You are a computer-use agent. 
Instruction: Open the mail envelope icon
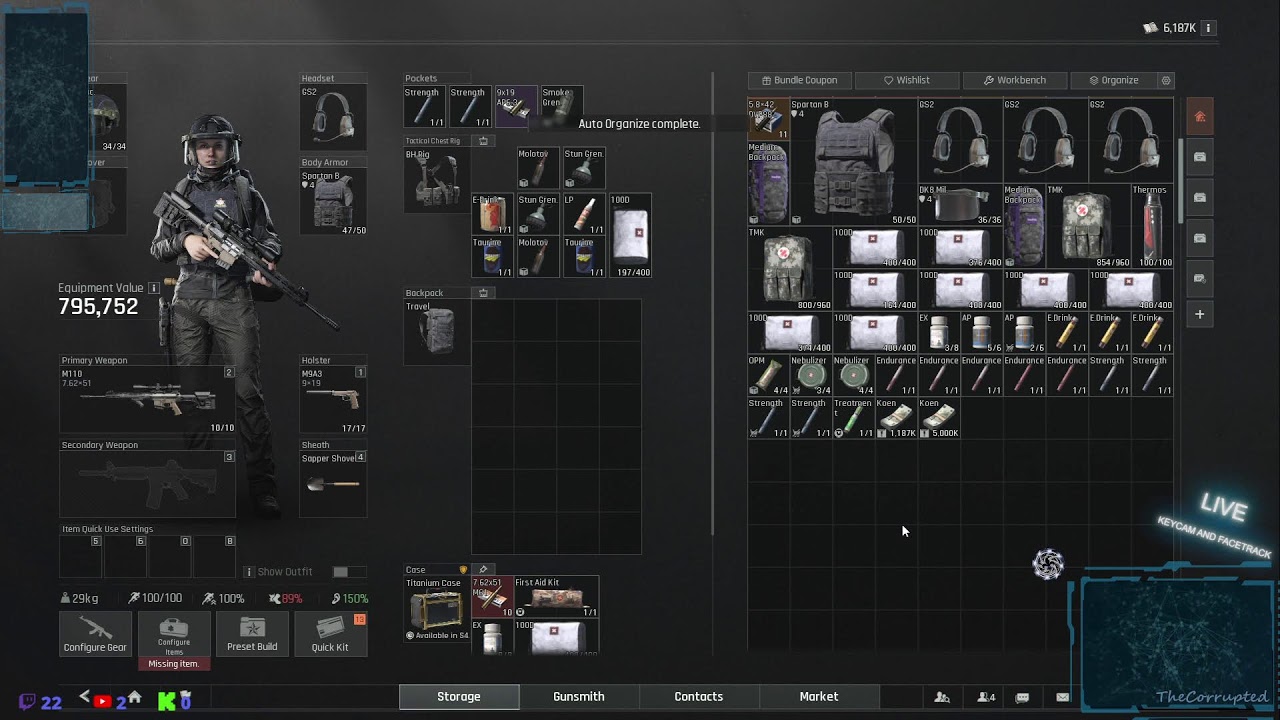pyautogui.click(x=1062, y=697)
